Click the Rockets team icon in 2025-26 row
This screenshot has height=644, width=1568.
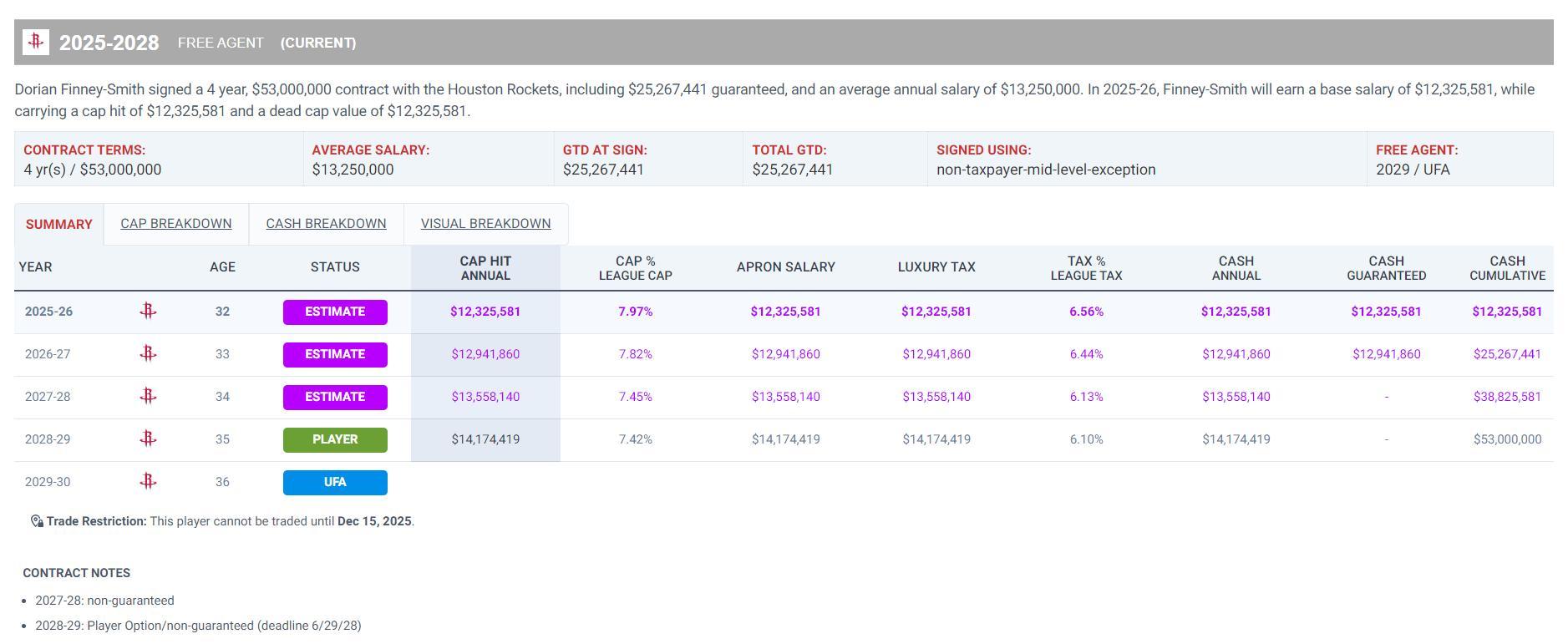point(148,312)
